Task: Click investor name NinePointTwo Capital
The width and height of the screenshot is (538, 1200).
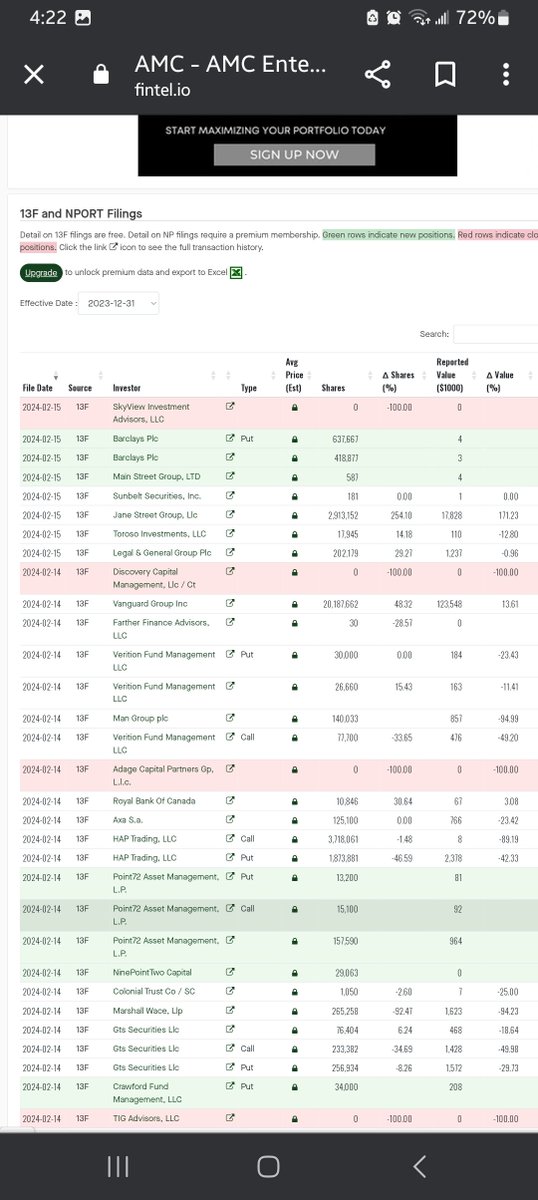Action: [x=152, y=972]
